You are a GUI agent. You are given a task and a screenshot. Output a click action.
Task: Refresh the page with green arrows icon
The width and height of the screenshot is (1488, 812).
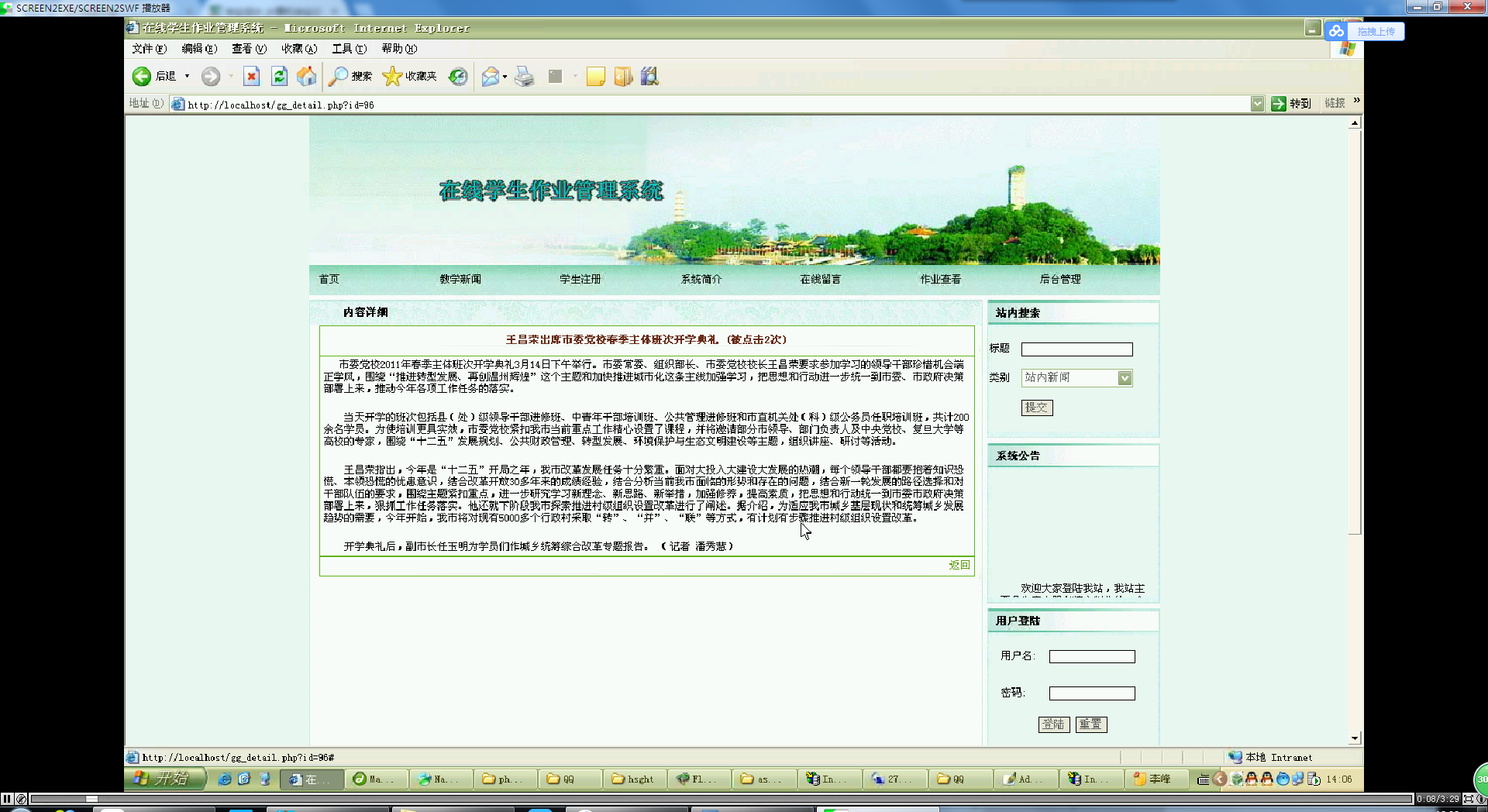(x=279, y=76)
